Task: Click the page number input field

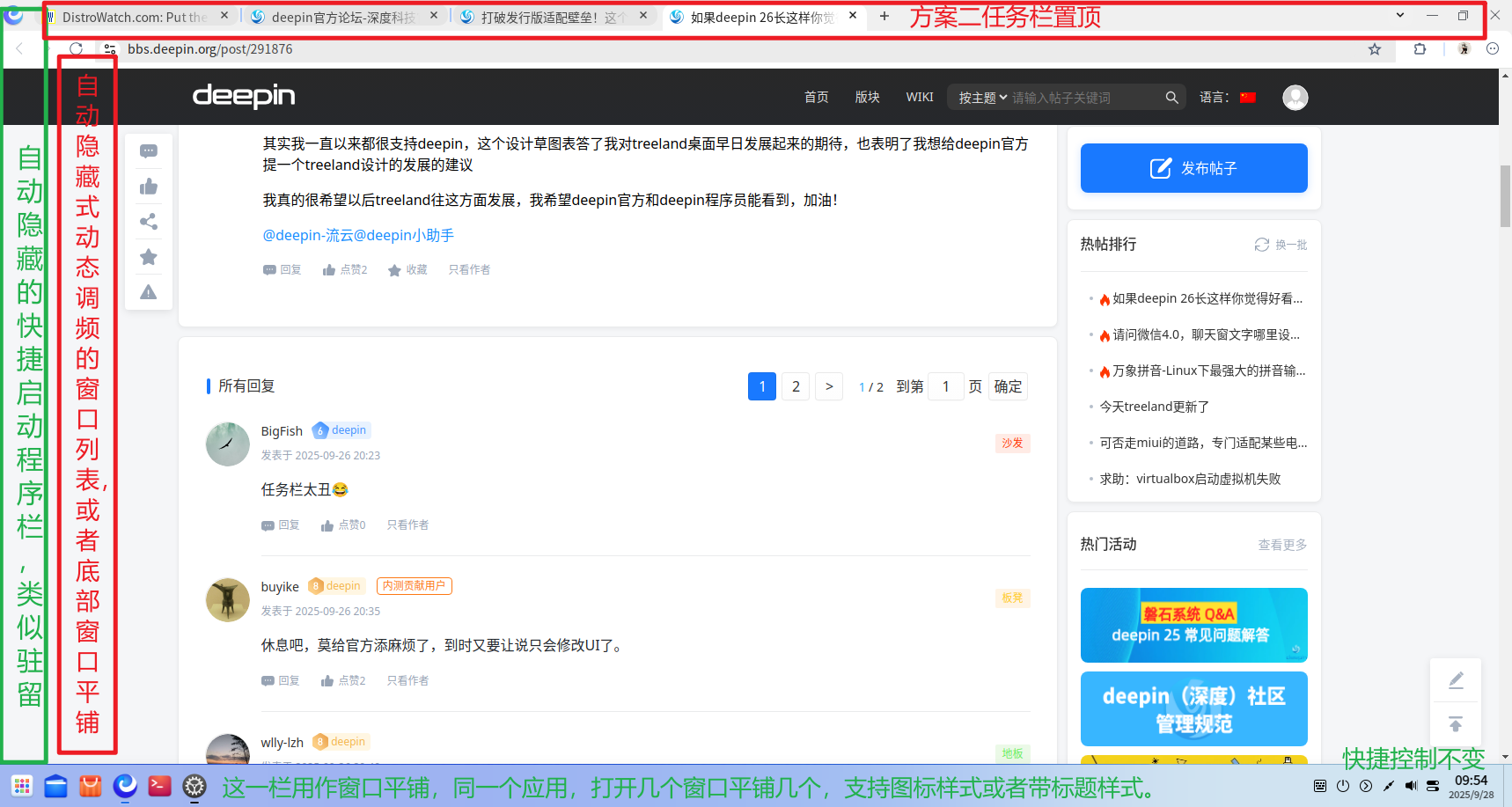Action: tap(946, 386)
